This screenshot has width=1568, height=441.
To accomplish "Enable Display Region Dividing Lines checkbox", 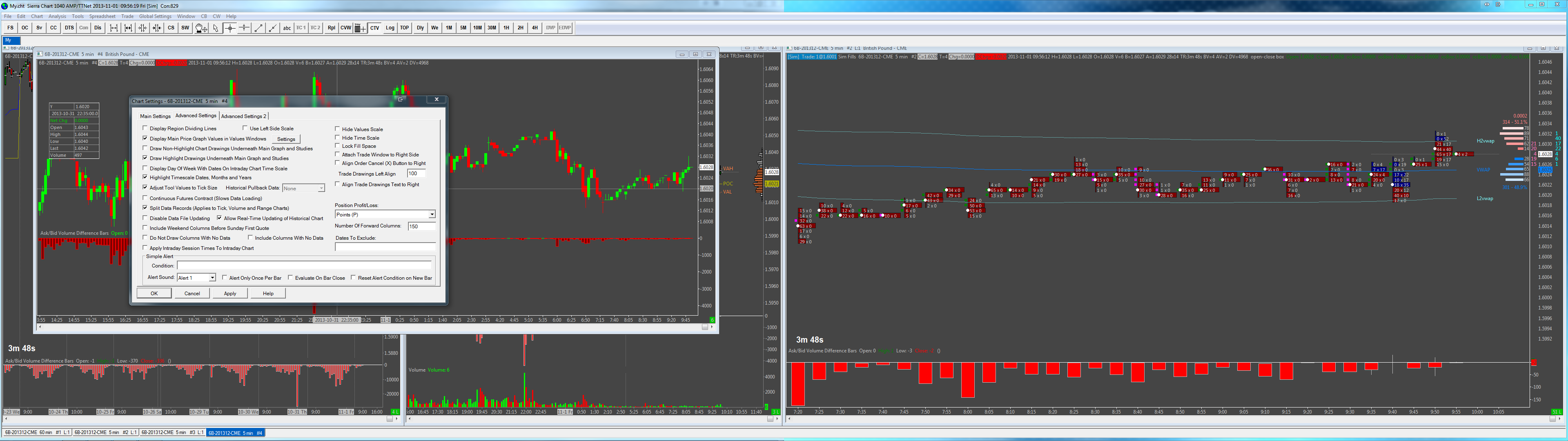I will (x=145, y=129).
